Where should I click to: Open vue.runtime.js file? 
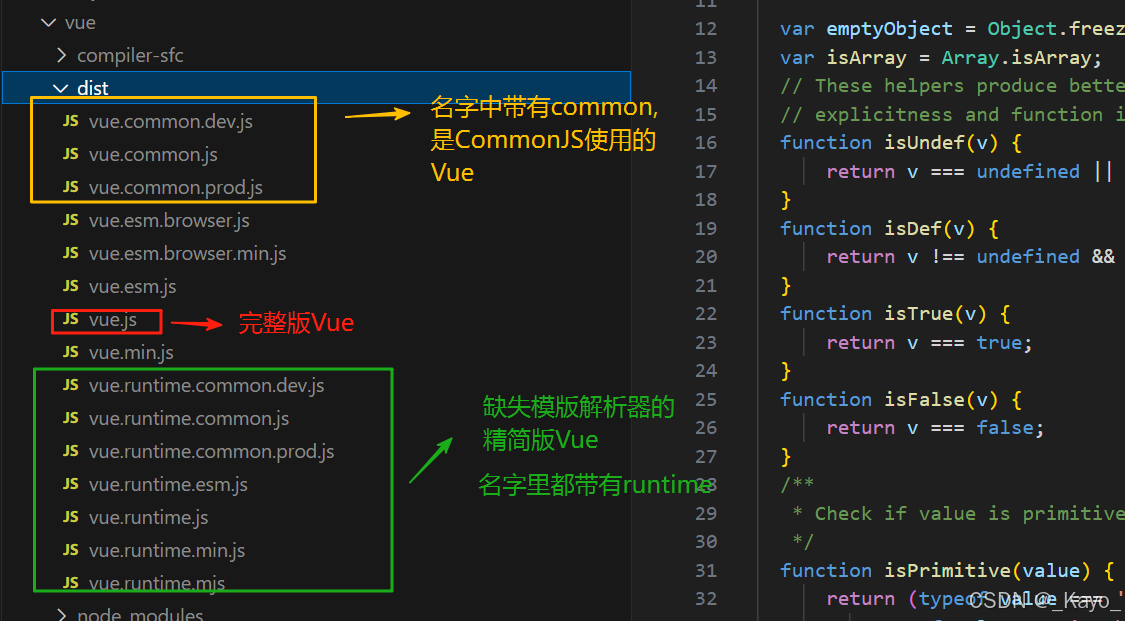pyautogui.click(x=149, y=517)
